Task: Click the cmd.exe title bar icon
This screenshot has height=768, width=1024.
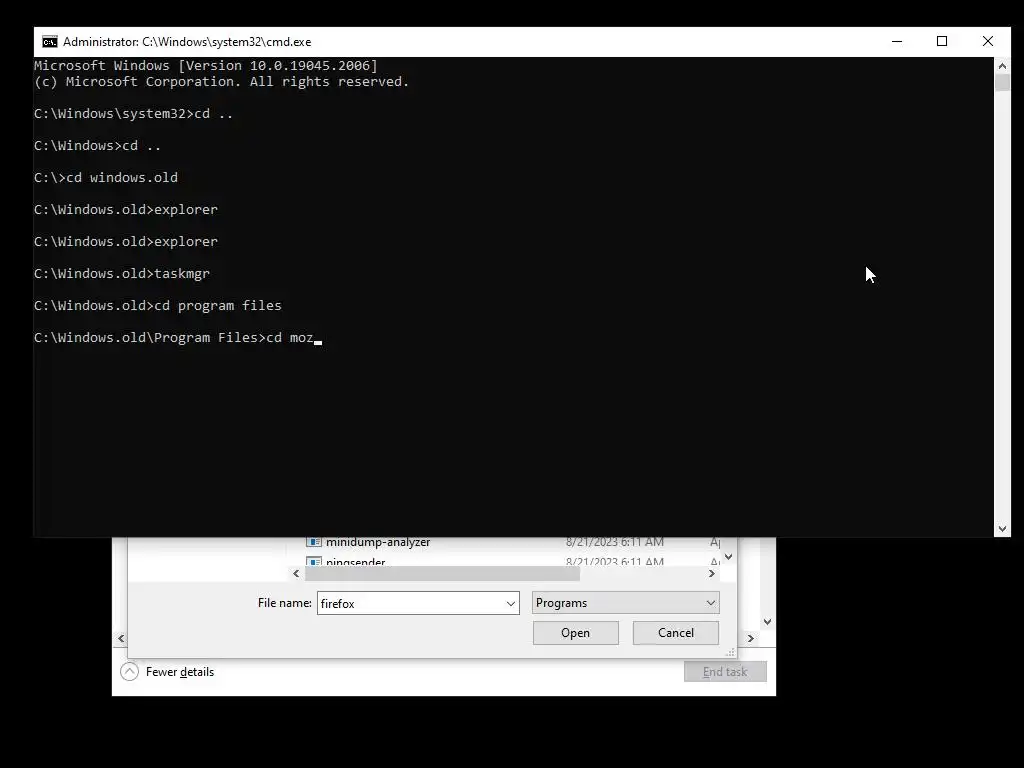Action: tap(50, 42)
